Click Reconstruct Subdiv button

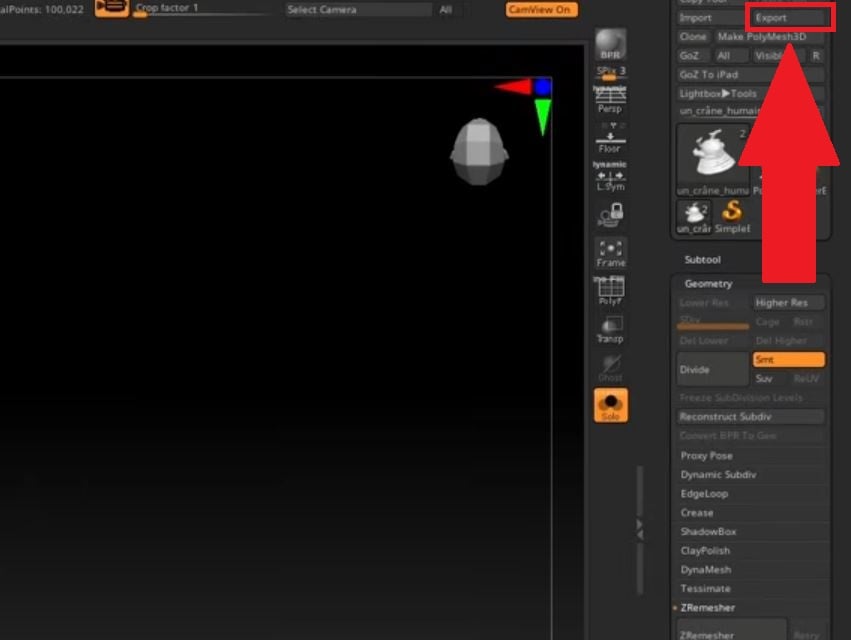(751, 417)
